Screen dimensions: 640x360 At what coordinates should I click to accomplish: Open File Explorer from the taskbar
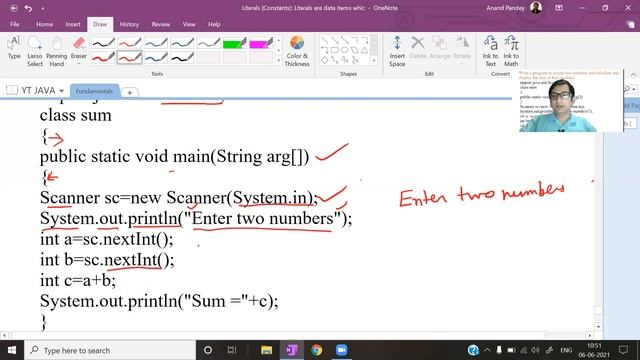coord(267,350)
